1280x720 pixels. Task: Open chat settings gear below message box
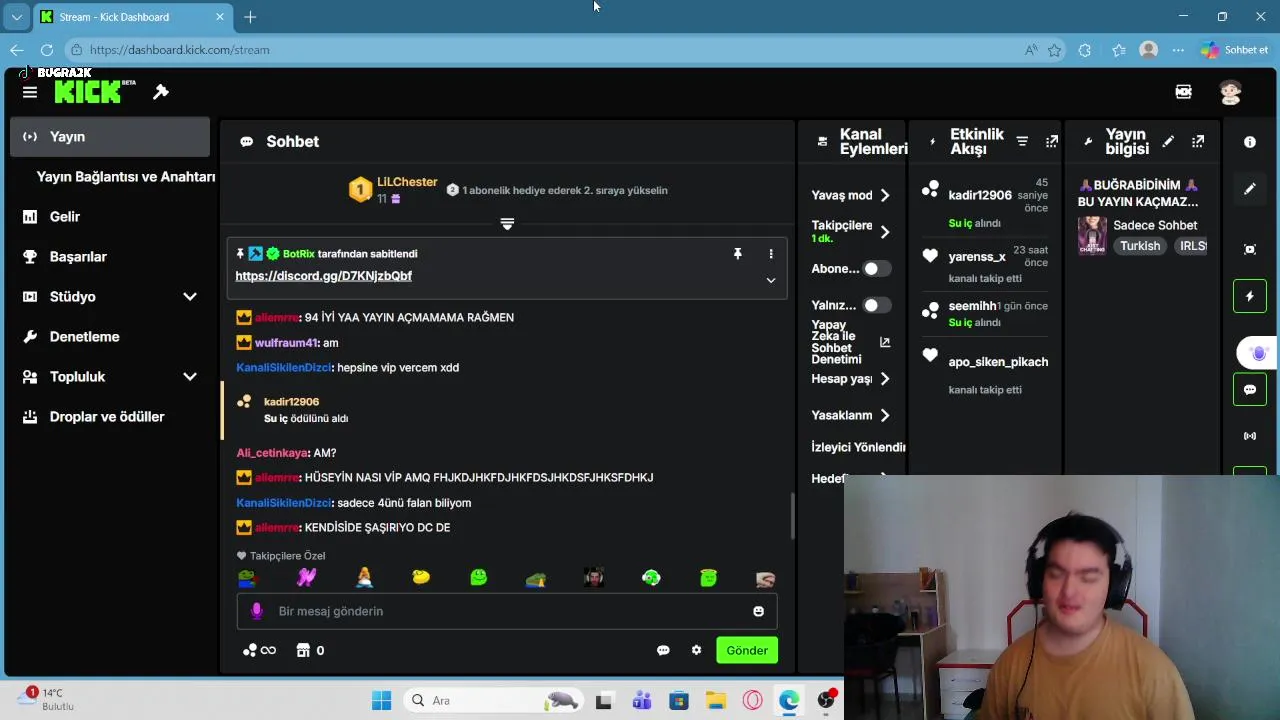coord(696,650)
